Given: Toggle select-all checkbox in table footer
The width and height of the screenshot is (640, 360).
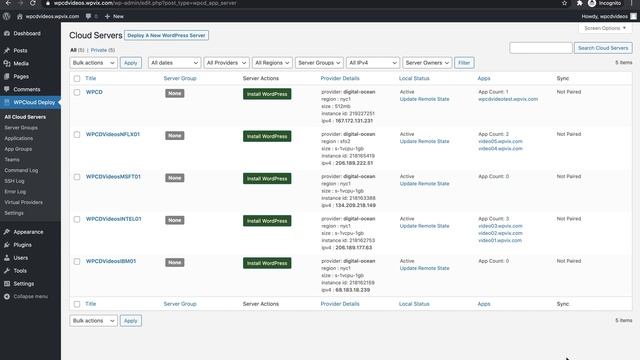Looking at the screenshot, I should (77, 304).
